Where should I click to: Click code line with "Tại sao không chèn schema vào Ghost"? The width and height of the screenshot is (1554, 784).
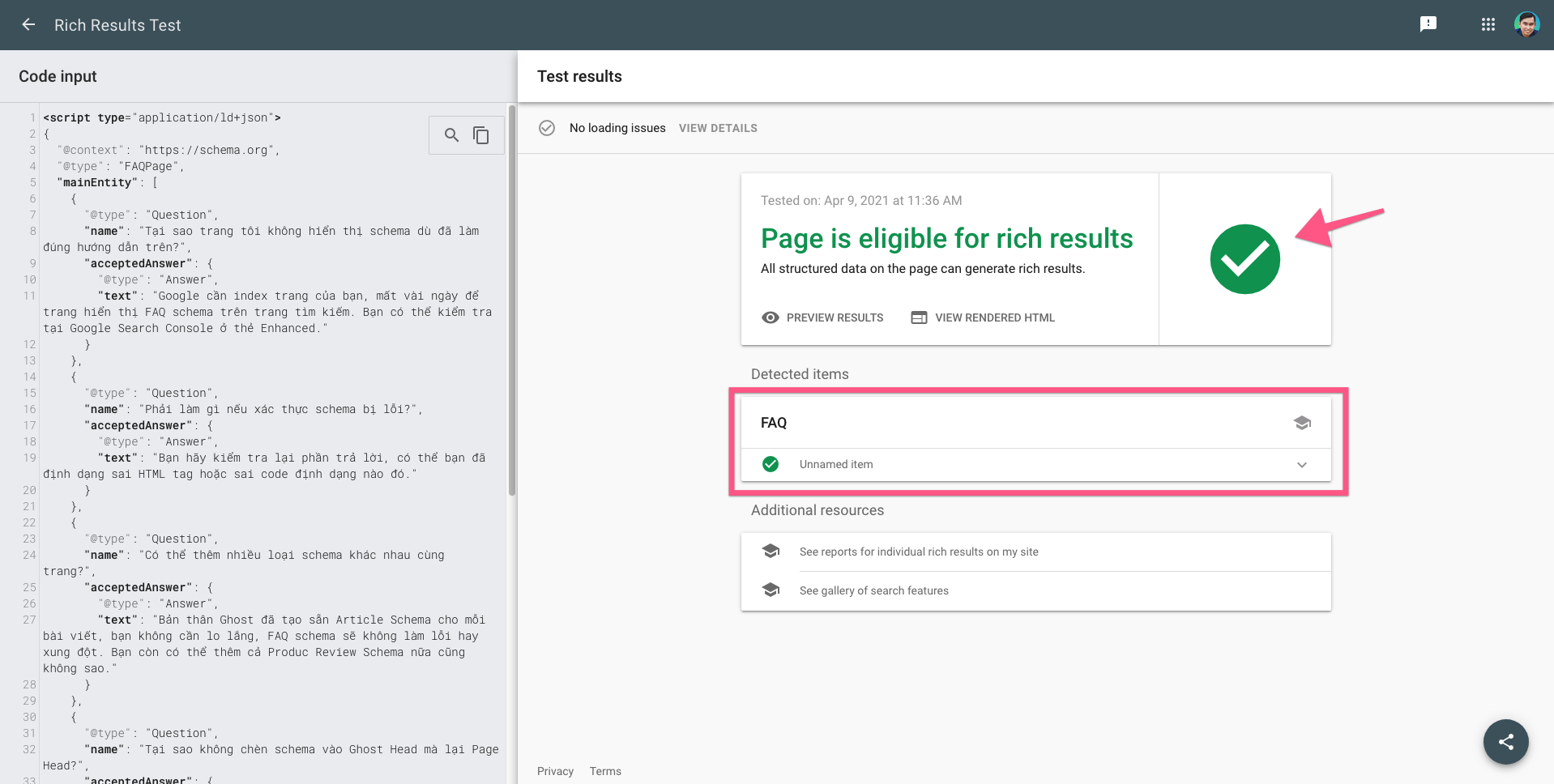click(271, 757)
